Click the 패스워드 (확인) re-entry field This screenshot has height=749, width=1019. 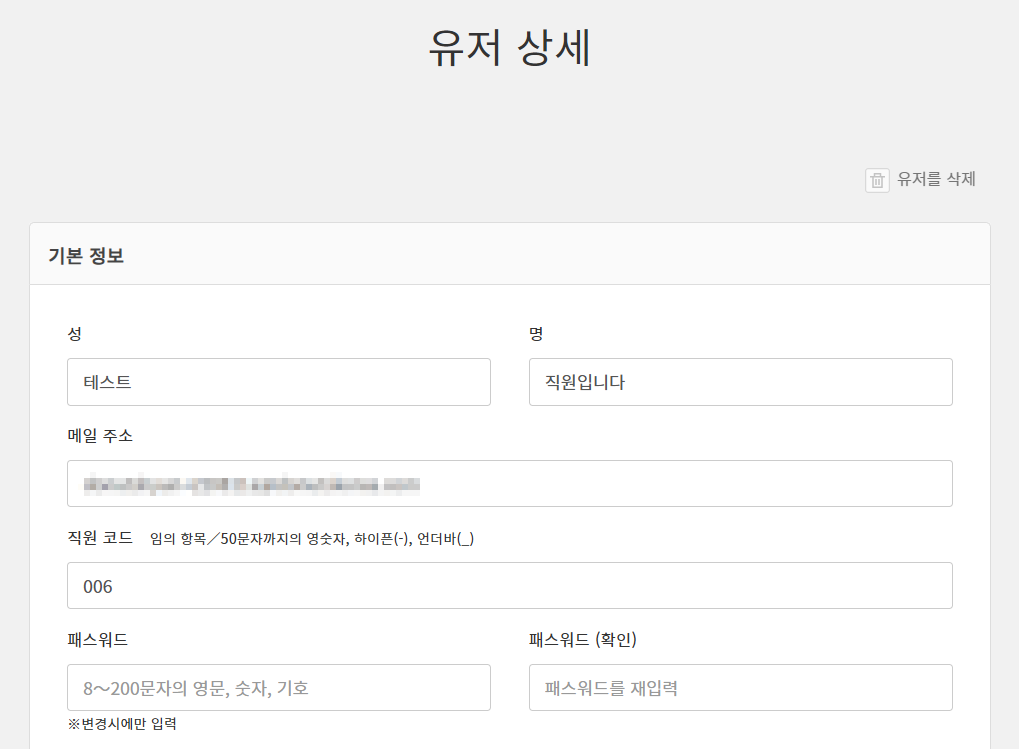click(x=740, y=688)
